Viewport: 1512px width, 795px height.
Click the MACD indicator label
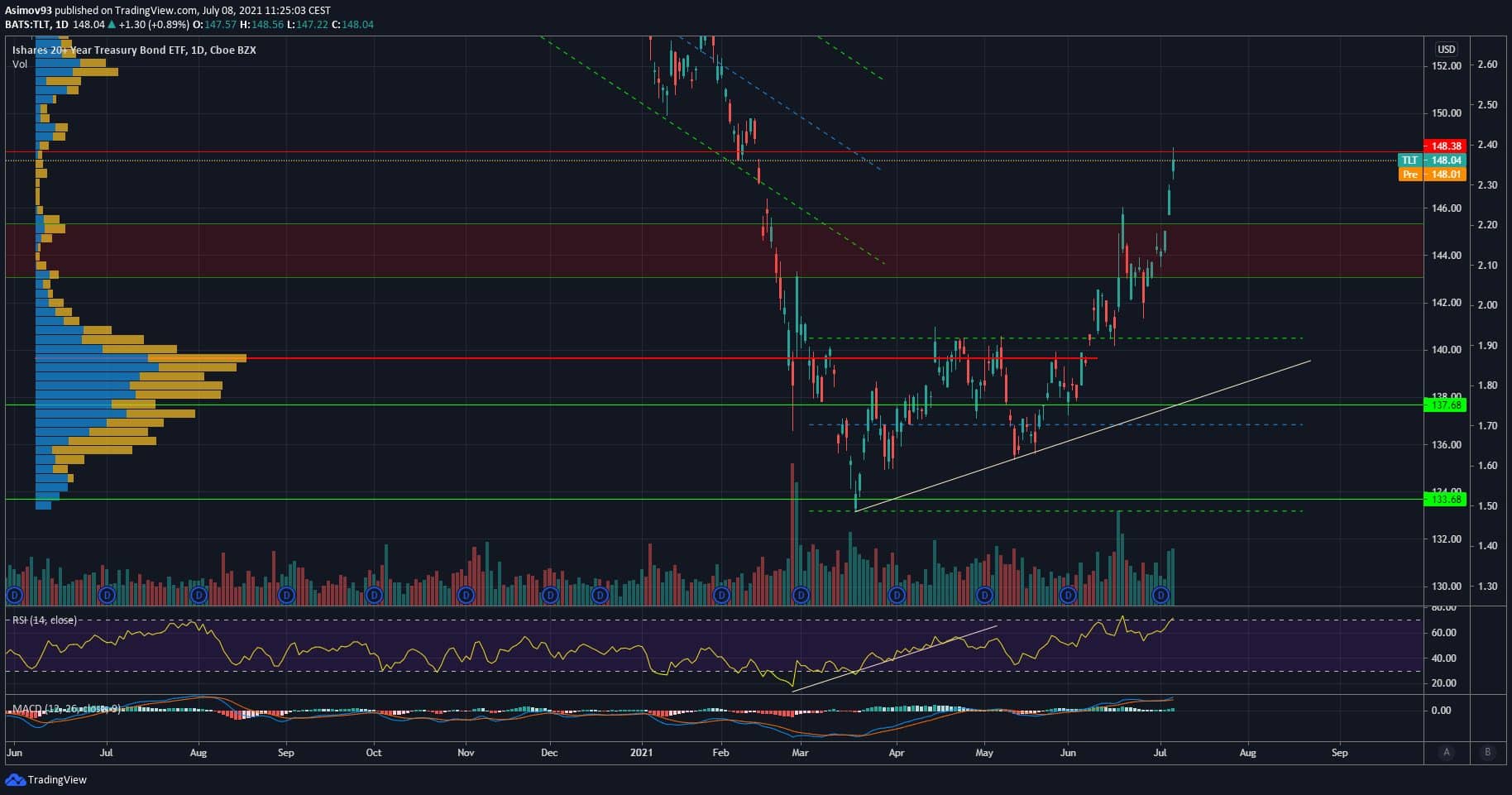[66, 710]
